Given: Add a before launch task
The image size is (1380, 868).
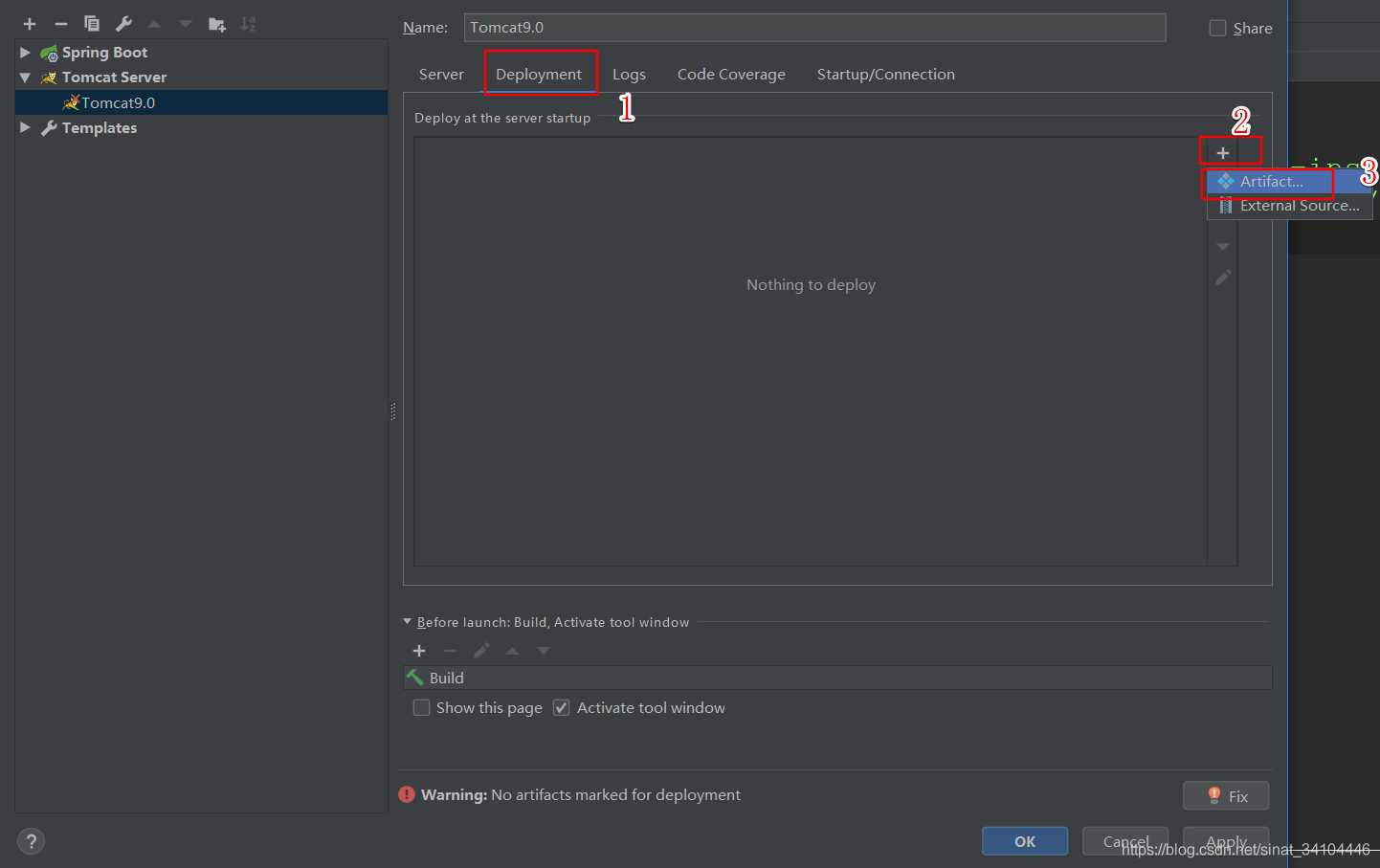Looking at the screenshot, I should (419, 651).
